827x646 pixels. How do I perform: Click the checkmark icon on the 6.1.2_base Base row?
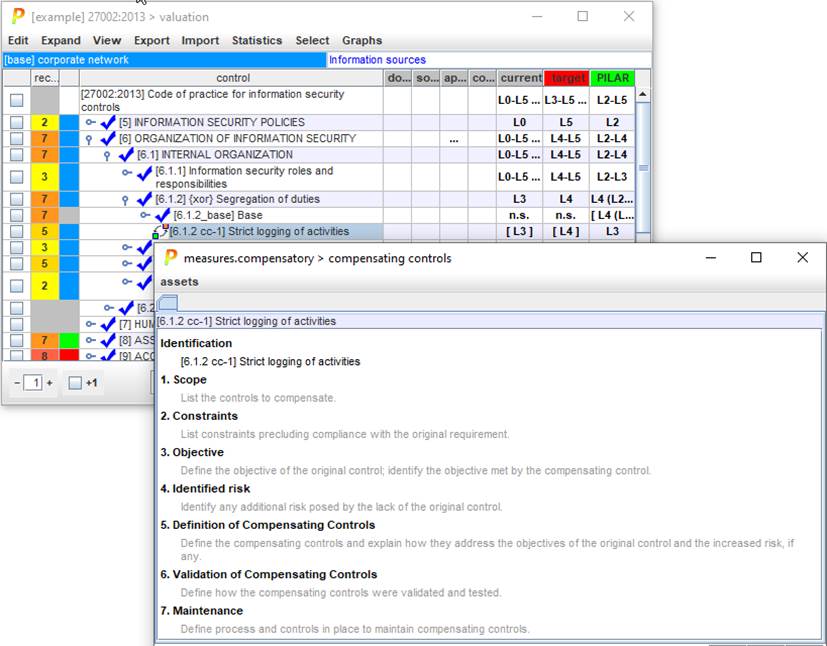(162, 215)
